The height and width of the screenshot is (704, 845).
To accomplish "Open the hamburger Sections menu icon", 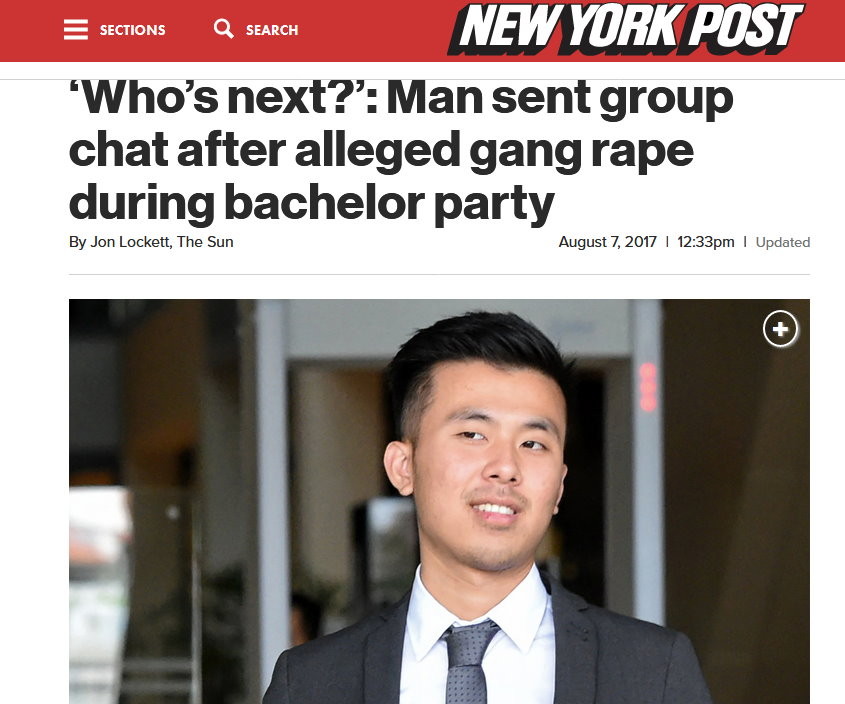I will (75, 30).
